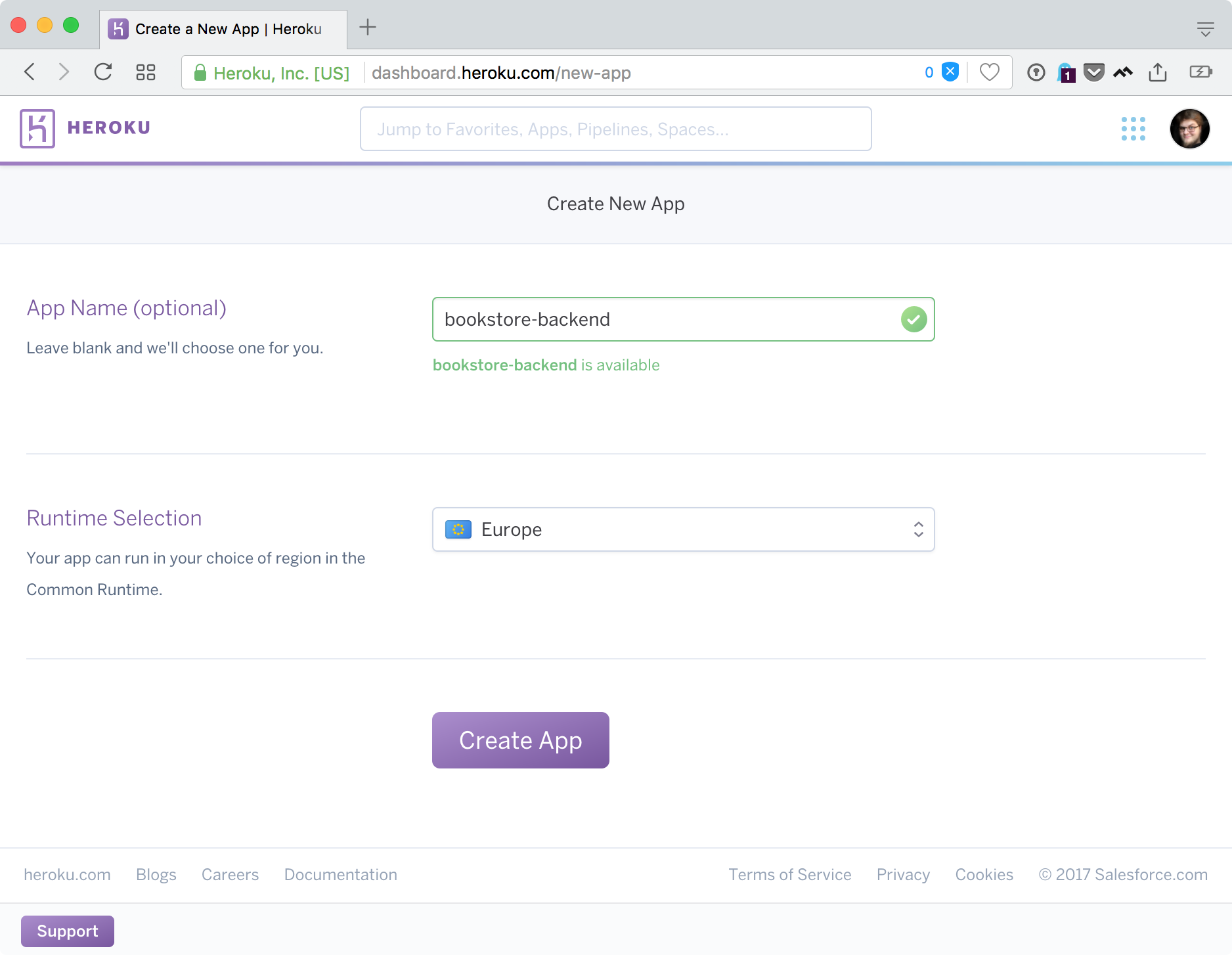
Task: Click the Create New App page title
Action: tap(616, 204)
